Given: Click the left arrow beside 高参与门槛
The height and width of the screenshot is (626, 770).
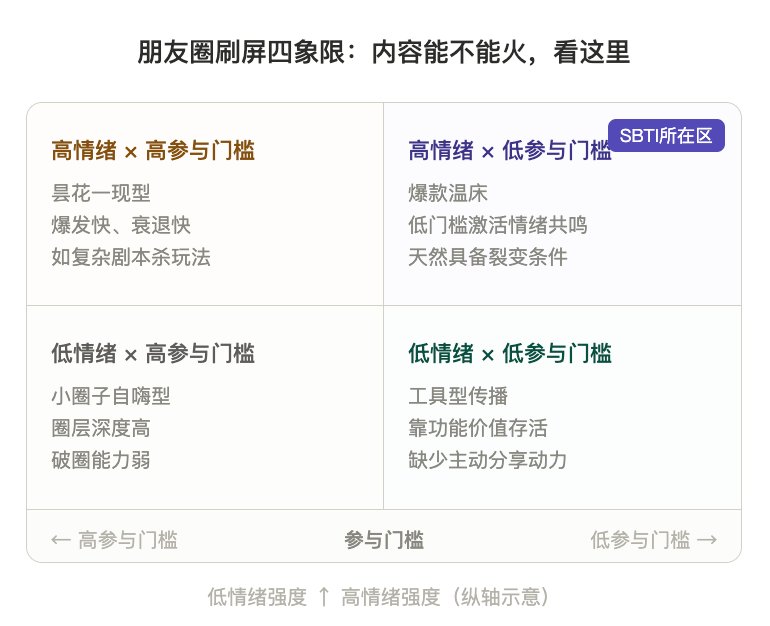Looking at the screenshot, I should pyautogui.click(x=61, y=540).
